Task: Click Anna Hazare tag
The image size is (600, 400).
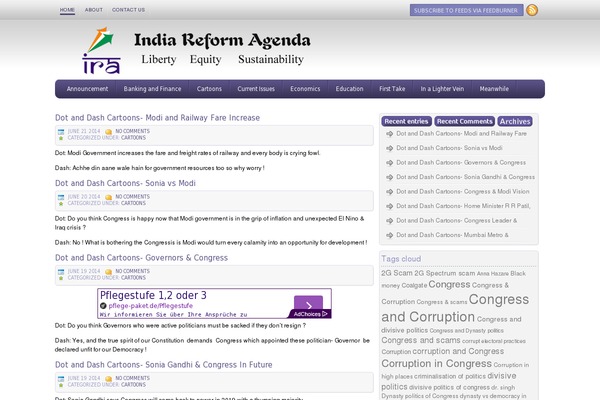Action: pos(492,274)
